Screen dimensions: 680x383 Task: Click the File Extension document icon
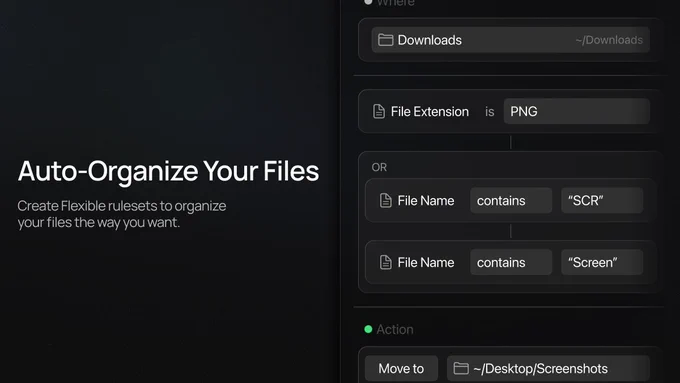pyautogui.click(x=379, y=111)
